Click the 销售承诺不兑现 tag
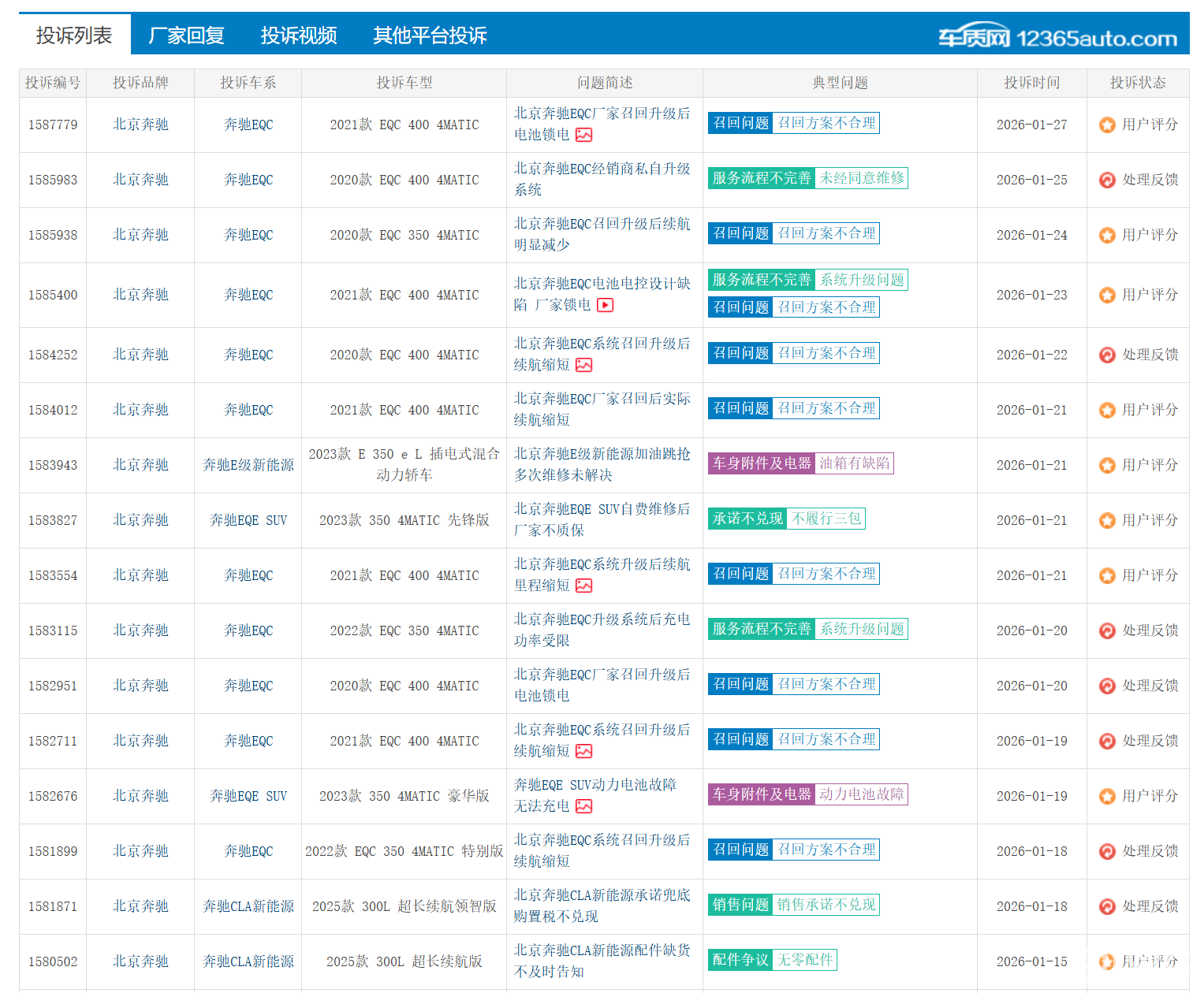Viewport: 1204px width, 993px height. point(826,905)
